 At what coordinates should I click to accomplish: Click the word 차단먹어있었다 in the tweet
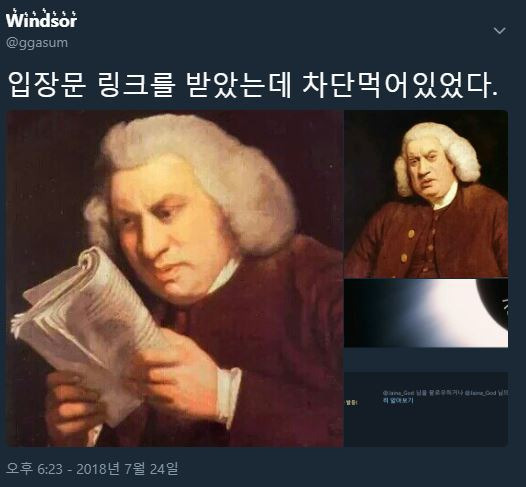click(399, 85)
